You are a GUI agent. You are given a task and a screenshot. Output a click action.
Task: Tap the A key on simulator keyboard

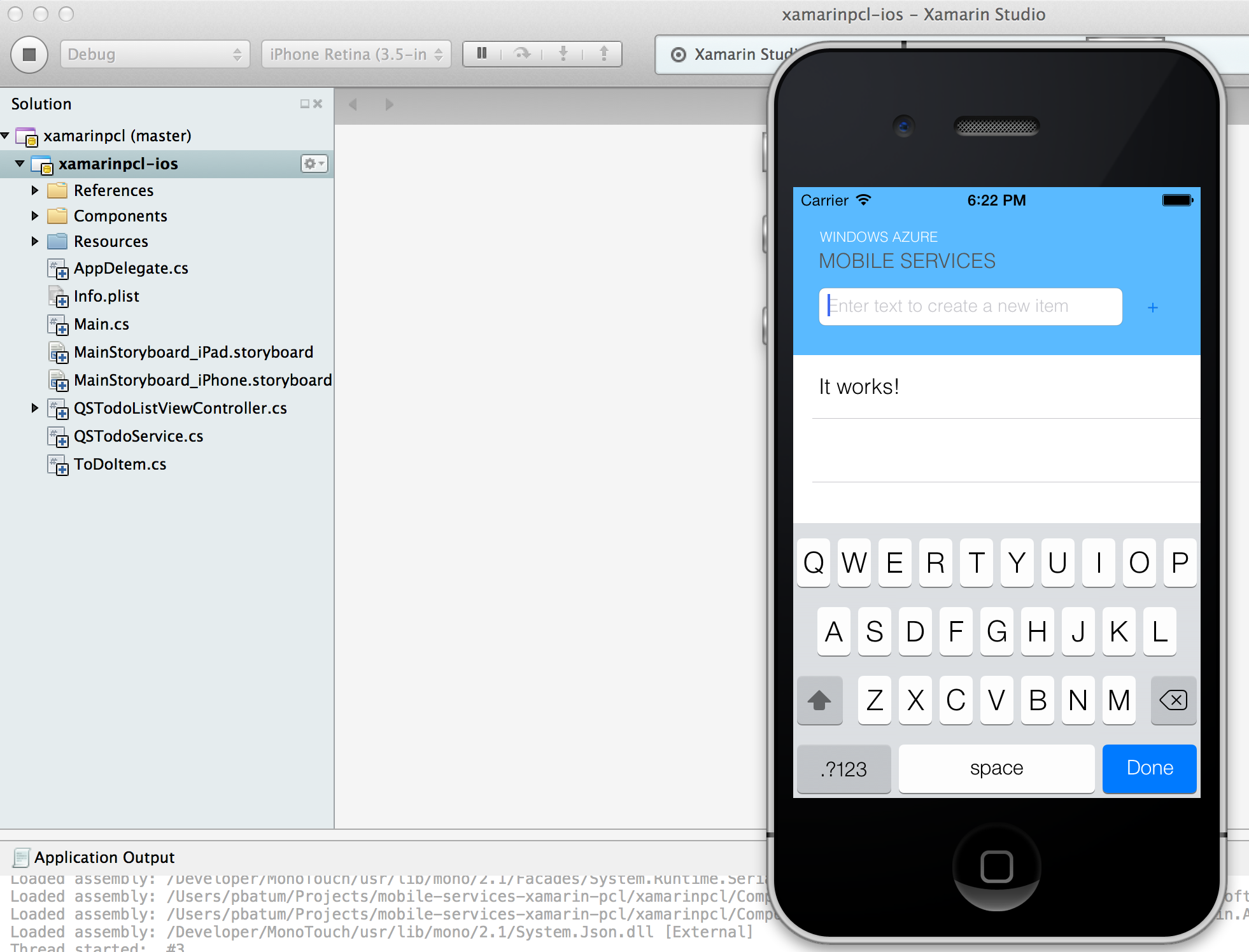coord(833,631)
